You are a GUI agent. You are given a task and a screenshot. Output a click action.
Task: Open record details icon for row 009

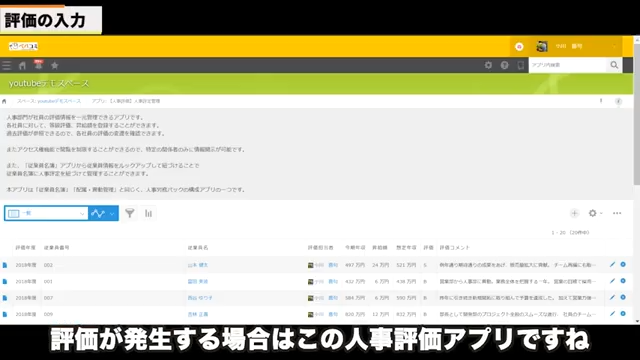(5, 314)
